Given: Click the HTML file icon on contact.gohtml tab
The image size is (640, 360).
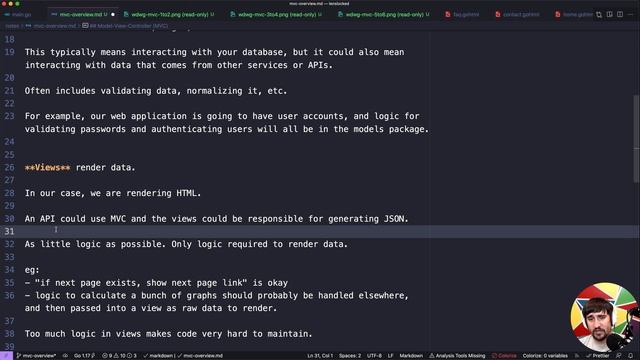Looking at the screenshot, I should point(498,14).
